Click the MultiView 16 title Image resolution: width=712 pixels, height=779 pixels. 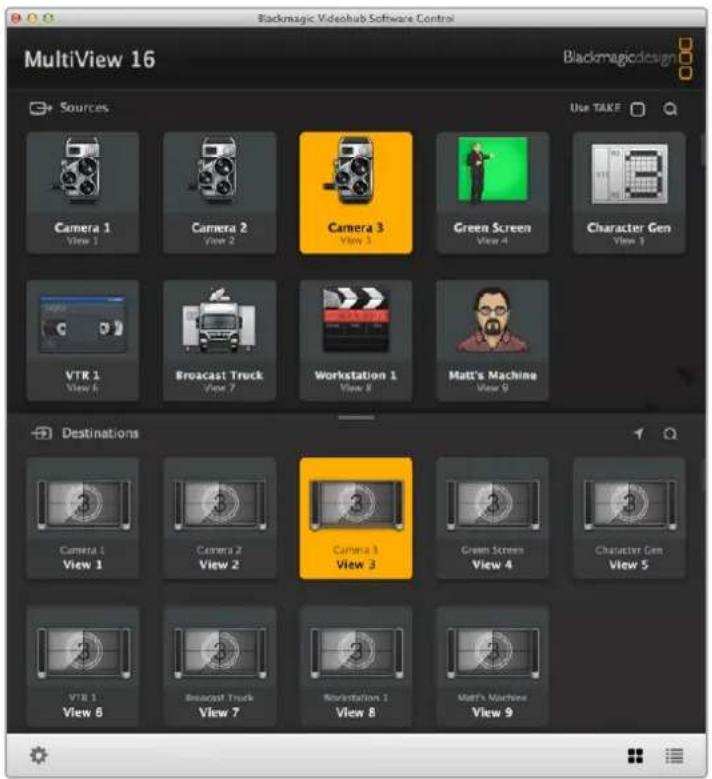(90, 59)
